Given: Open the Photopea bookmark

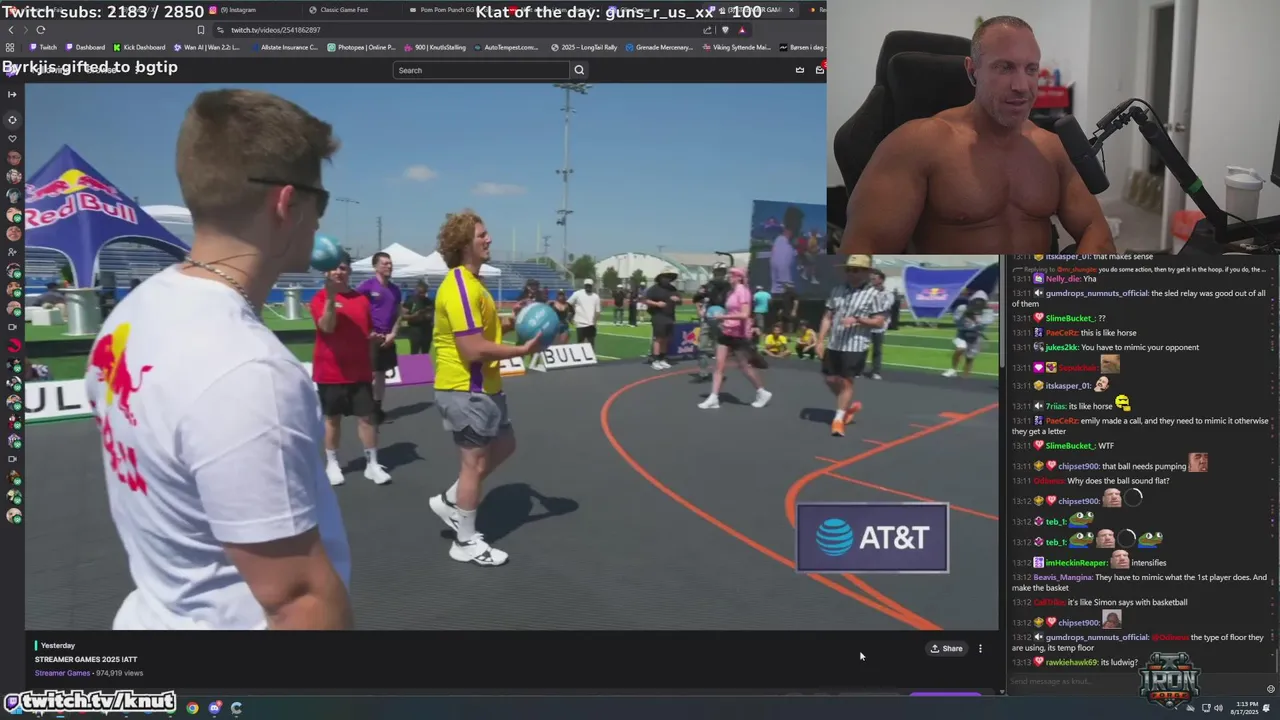Looking at the screenshot, I should point(361,47).
